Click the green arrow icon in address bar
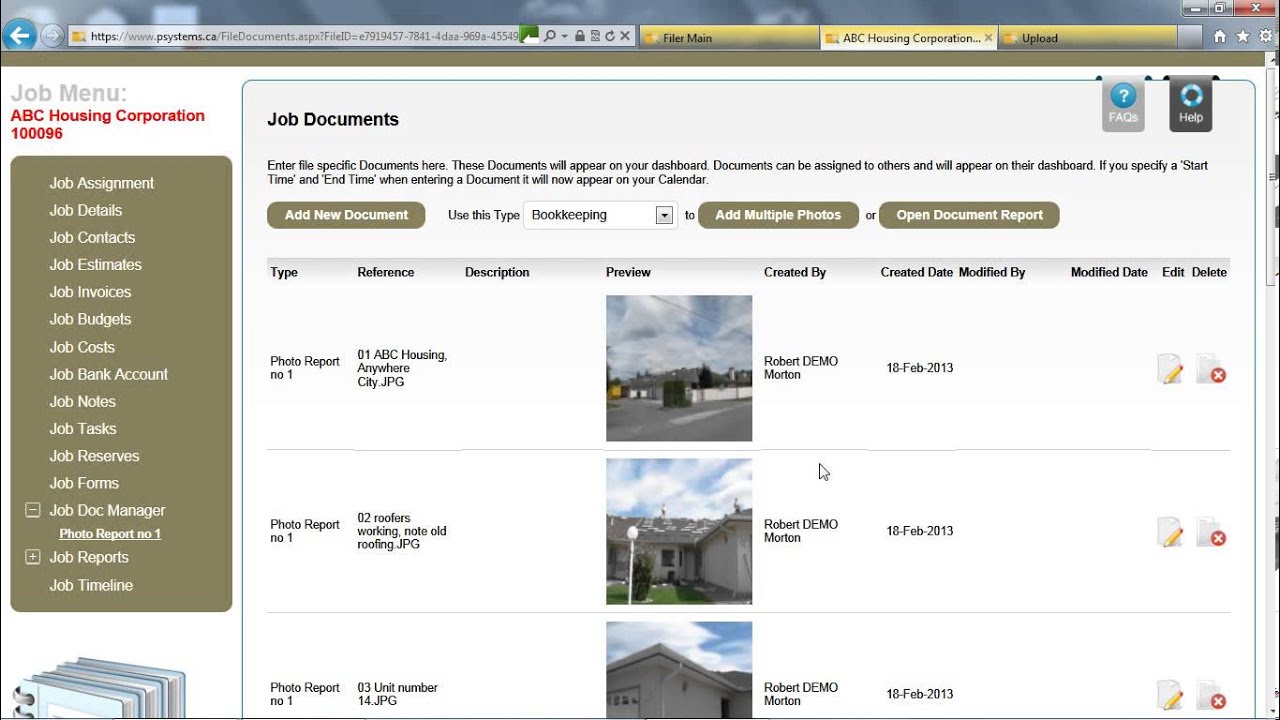The width and height of the screenshot is (1280, 720). pyautogui.click(x=530, y=36)
